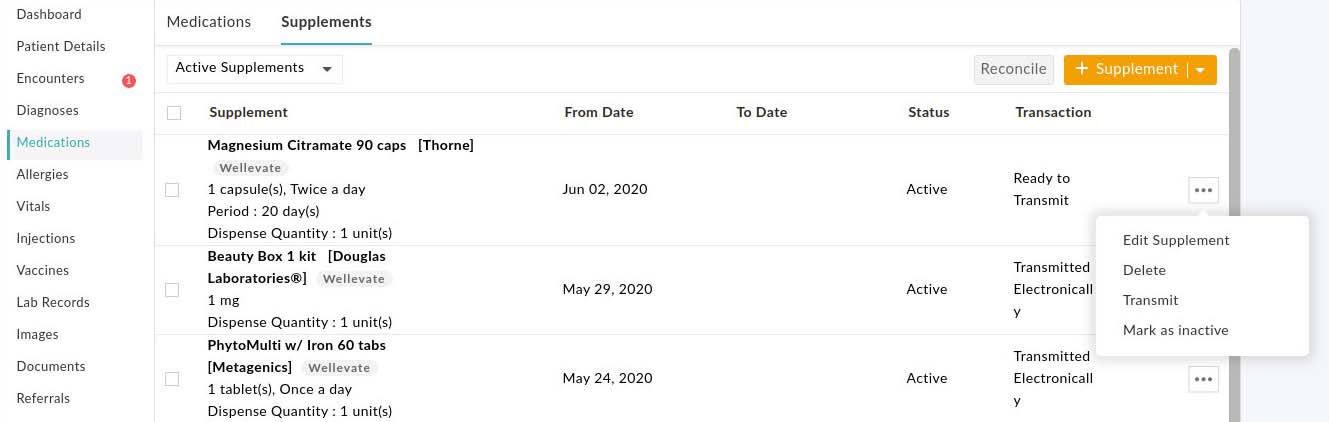1329x422 pixels.
Task: Toggle the select-all supplements checkbox
Action: (174, 113)
